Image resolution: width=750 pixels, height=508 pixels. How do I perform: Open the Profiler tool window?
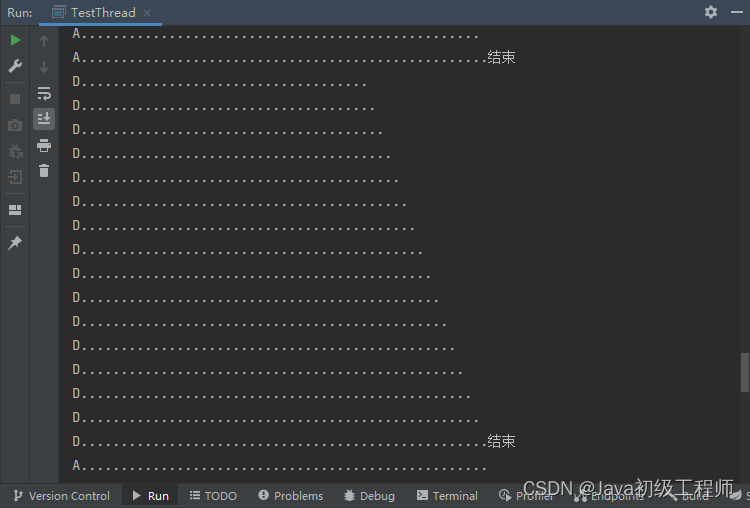526,496
